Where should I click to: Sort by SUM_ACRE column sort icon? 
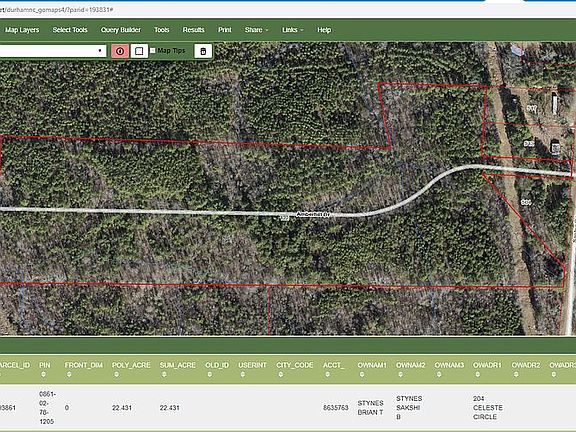[x=164, y=374]
